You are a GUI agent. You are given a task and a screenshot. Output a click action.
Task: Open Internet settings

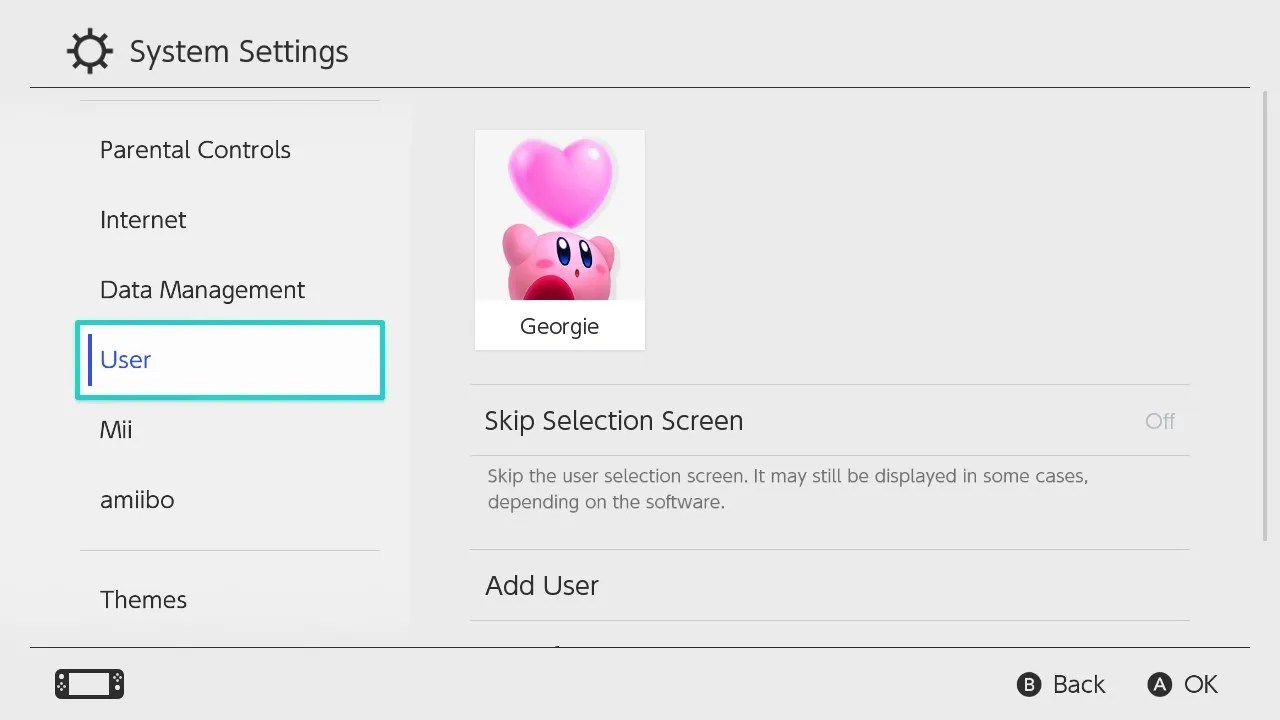[x=143, y=220]
